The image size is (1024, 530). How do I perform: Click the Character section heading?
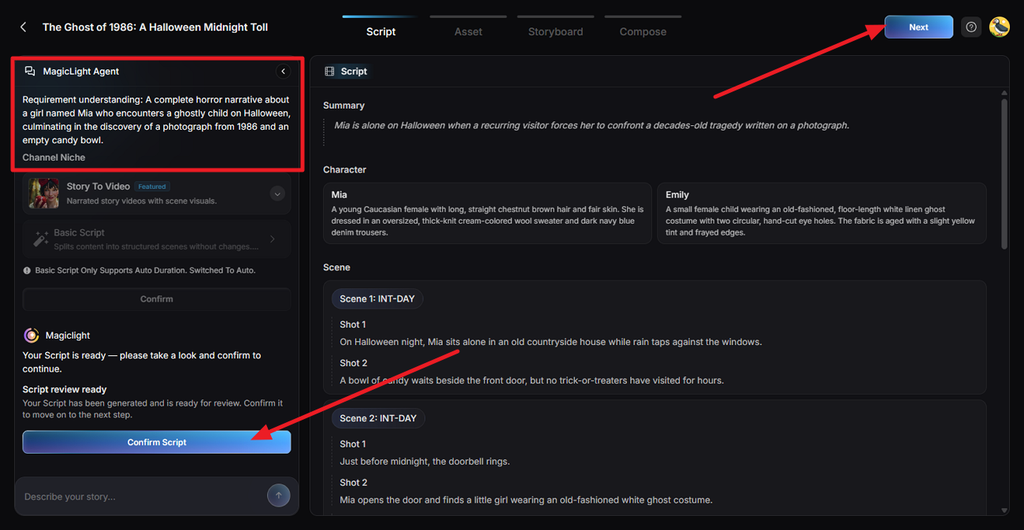click(345, 170)
